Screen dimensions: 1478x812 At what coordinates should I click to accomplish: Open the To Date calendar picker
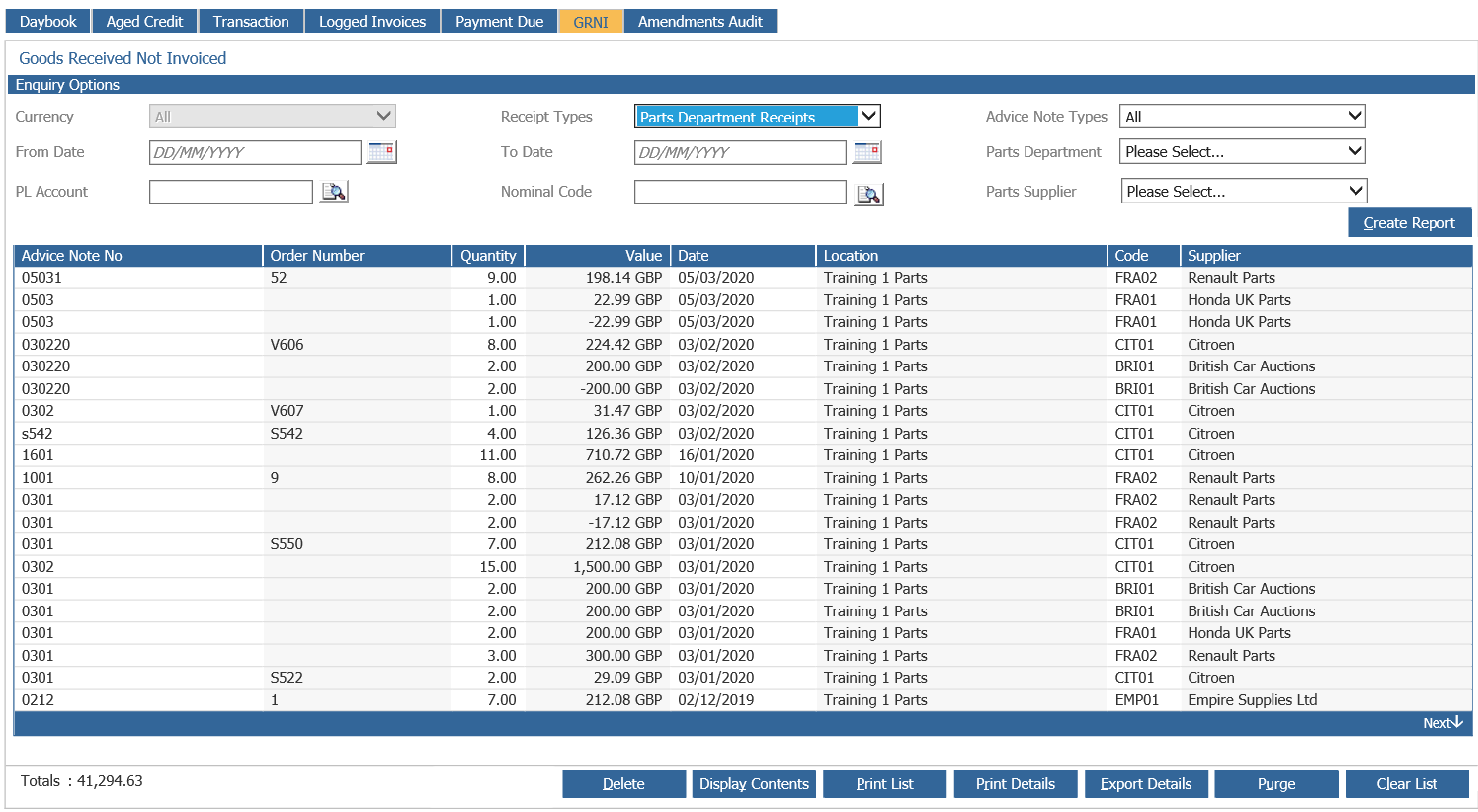[866, 152]
